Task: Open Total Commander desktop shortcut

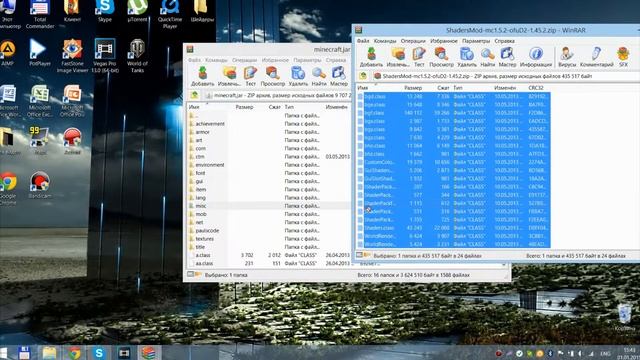Action: 40,14
